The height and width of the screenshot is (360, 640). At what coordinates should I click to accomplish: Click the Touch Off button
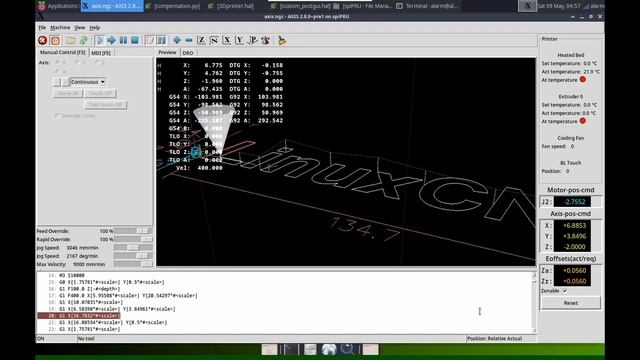(x=100, y=93)
